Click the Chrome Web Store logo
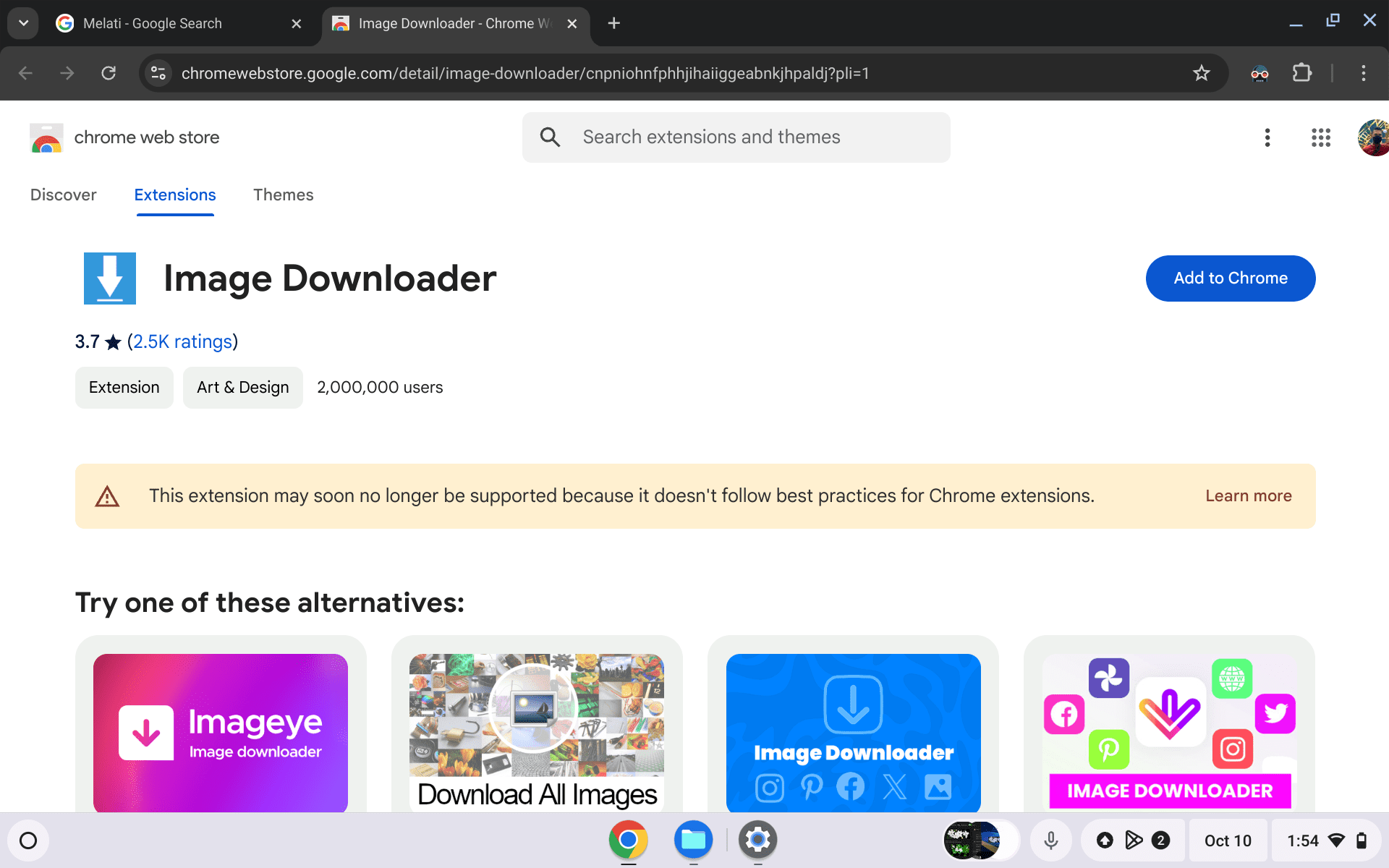 point(46,137)
